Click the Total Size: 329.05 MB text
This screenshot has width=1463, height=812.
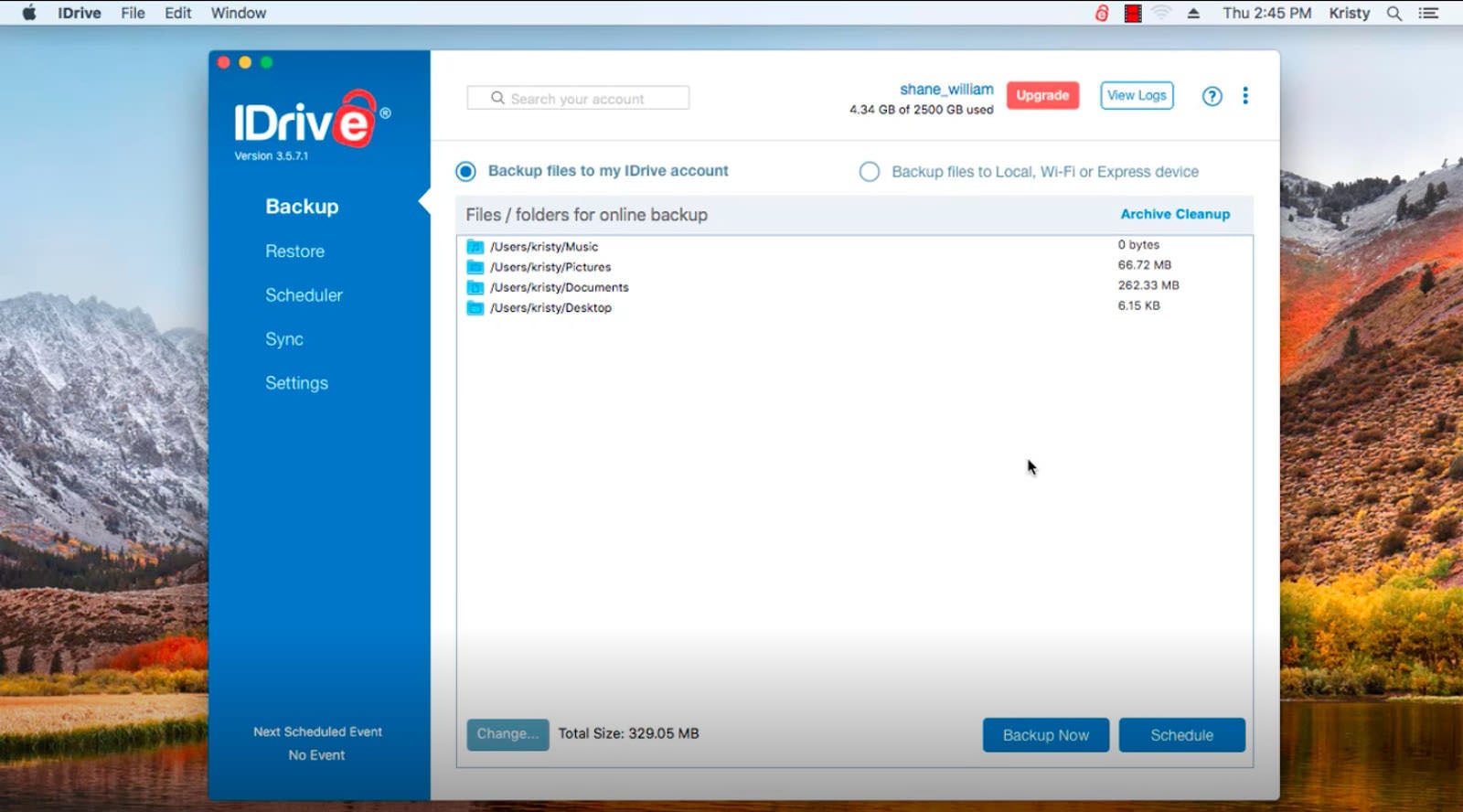pos(628,733)
